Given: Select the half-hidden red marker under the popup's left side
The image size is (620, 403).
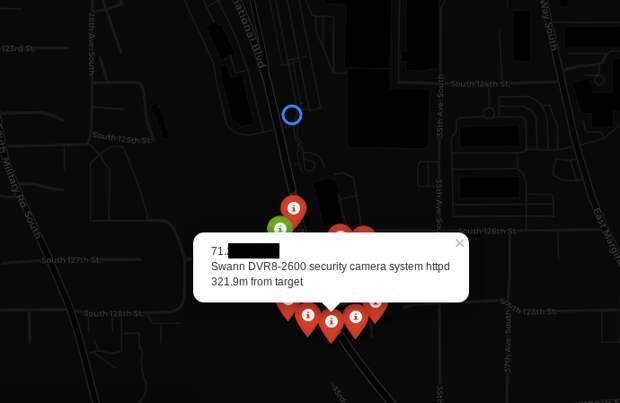Looking at the screenshot, I should tap(288, 307).
